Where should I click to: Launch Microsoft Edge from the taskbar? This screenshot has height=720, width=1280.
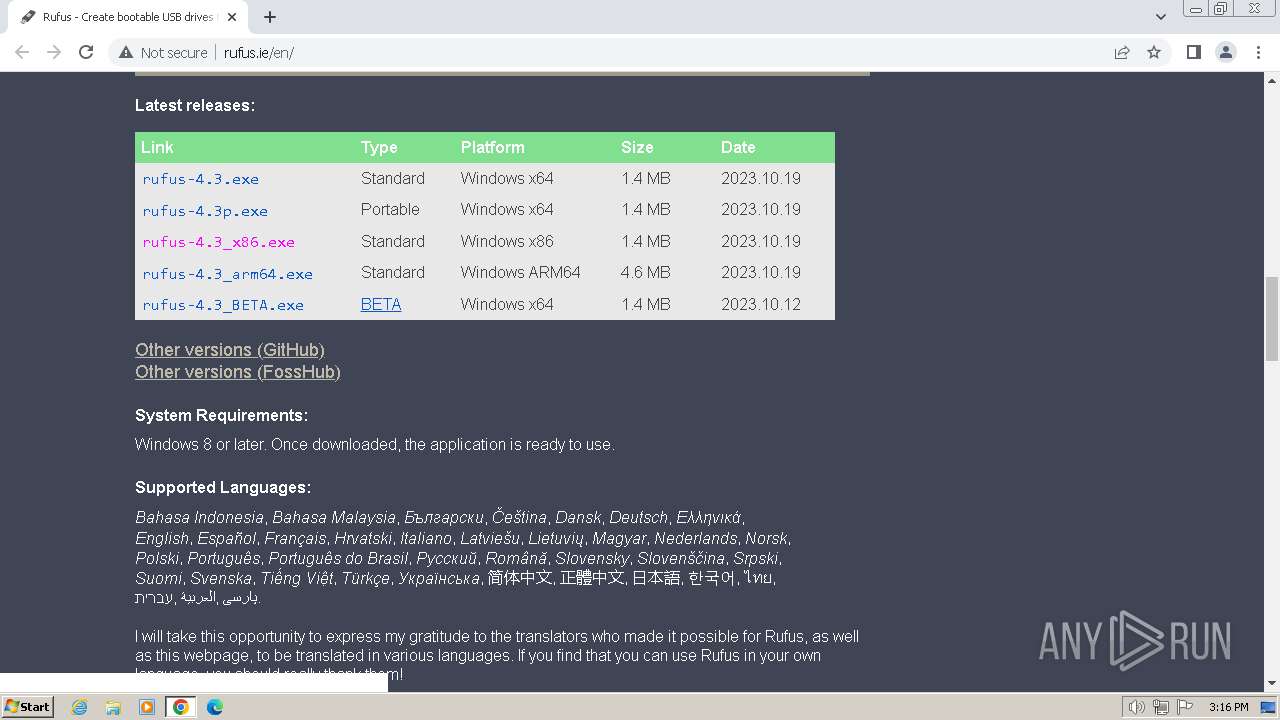(x=214, y=707)
